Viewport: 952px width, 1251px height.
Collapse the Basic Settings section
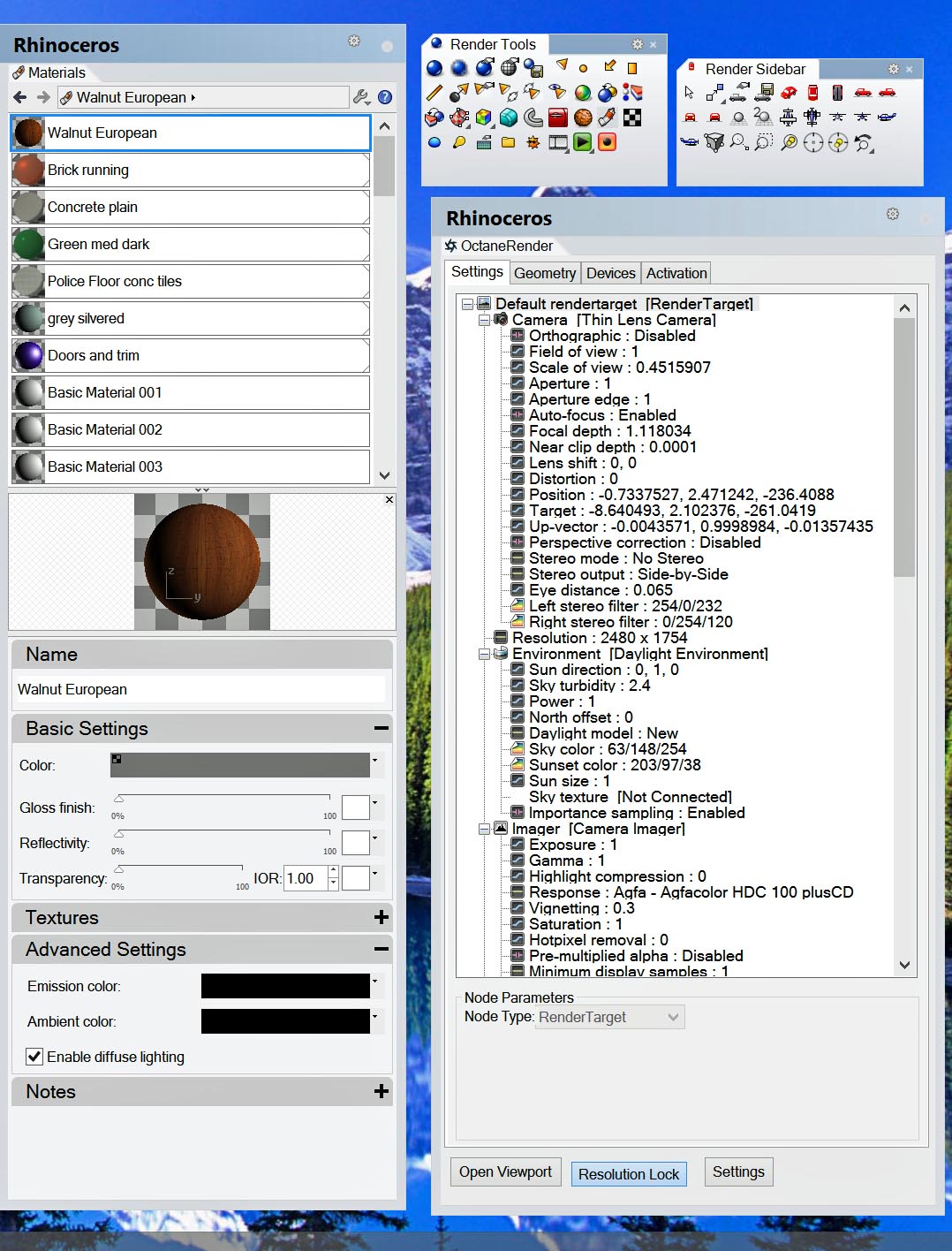pos(381,728)
